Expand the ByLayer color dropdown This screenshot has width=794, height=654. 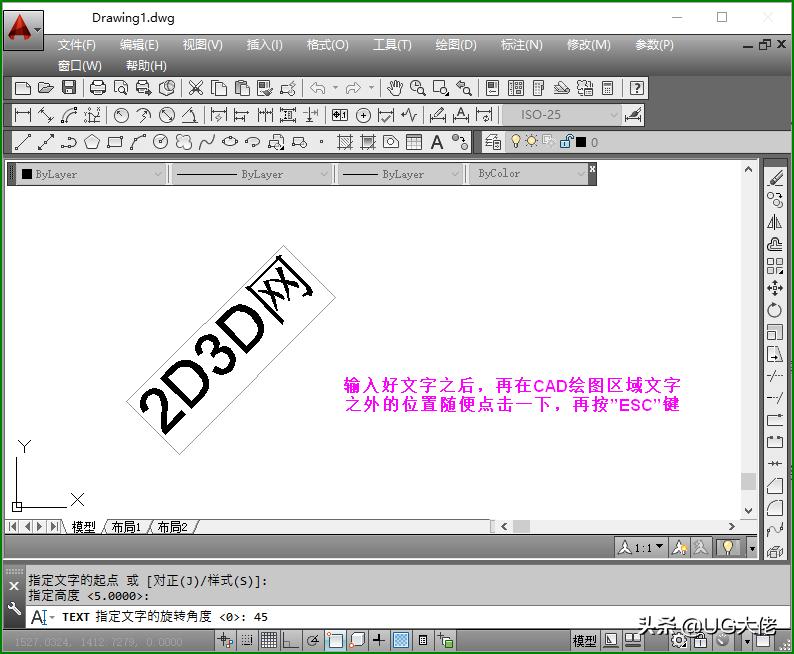158,174
